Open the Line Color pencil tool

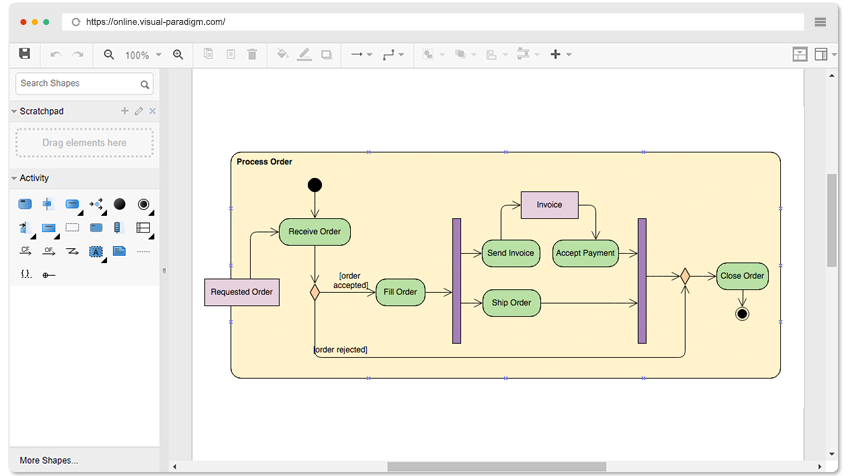point(304,54)
